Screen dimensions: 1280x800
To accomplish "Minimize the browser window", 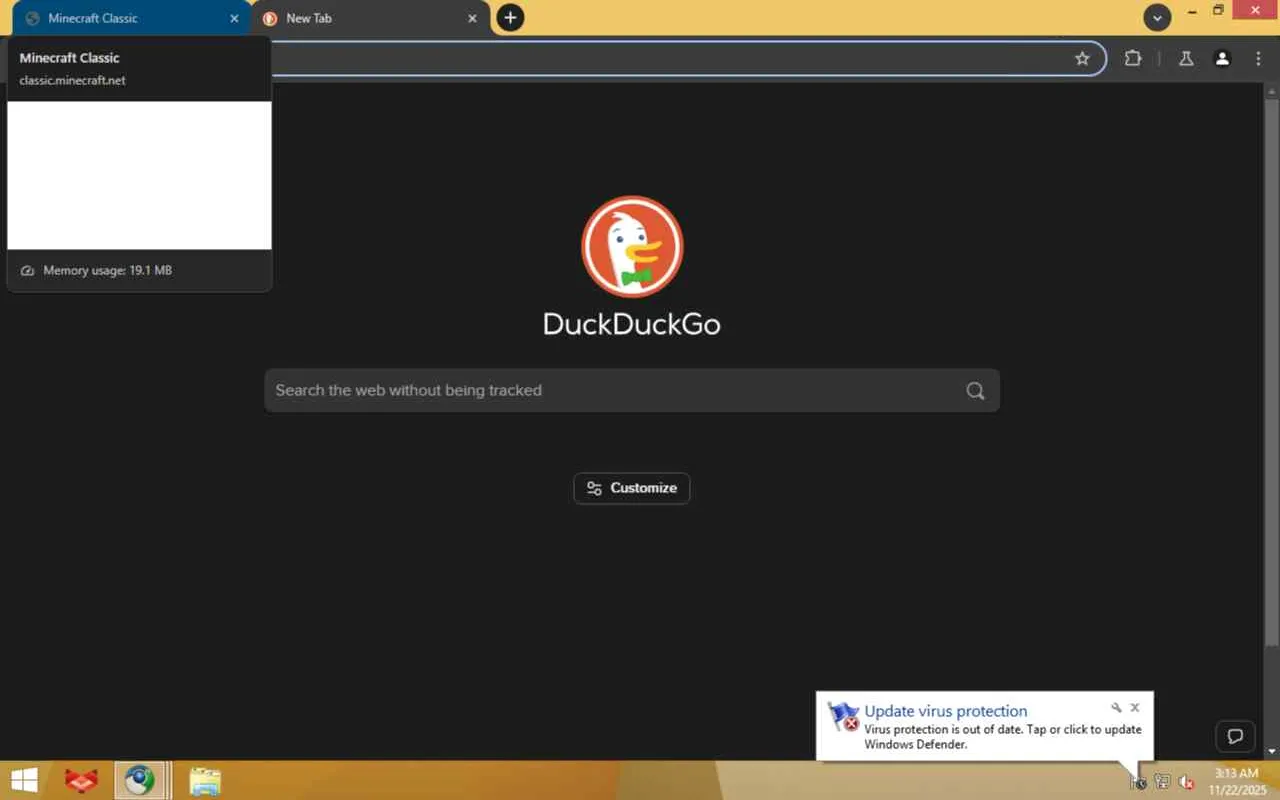I will click(1190, 11).
